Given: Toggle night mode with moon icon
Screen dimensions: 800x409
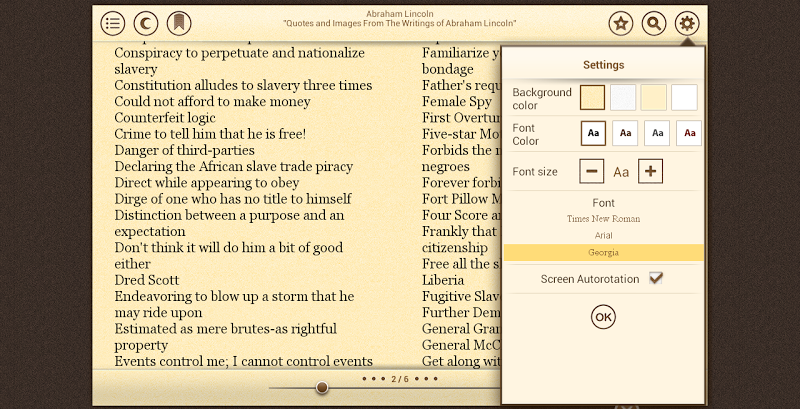Looking at the screenshot, I should 146,22.
